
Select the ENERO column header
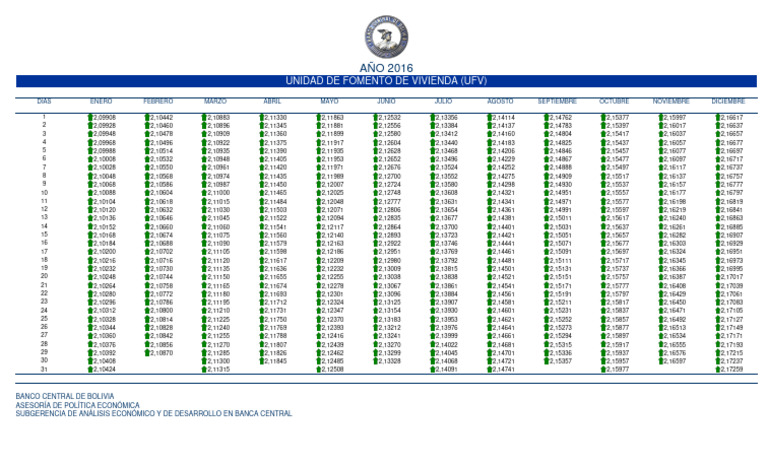(x=100, y=102)
